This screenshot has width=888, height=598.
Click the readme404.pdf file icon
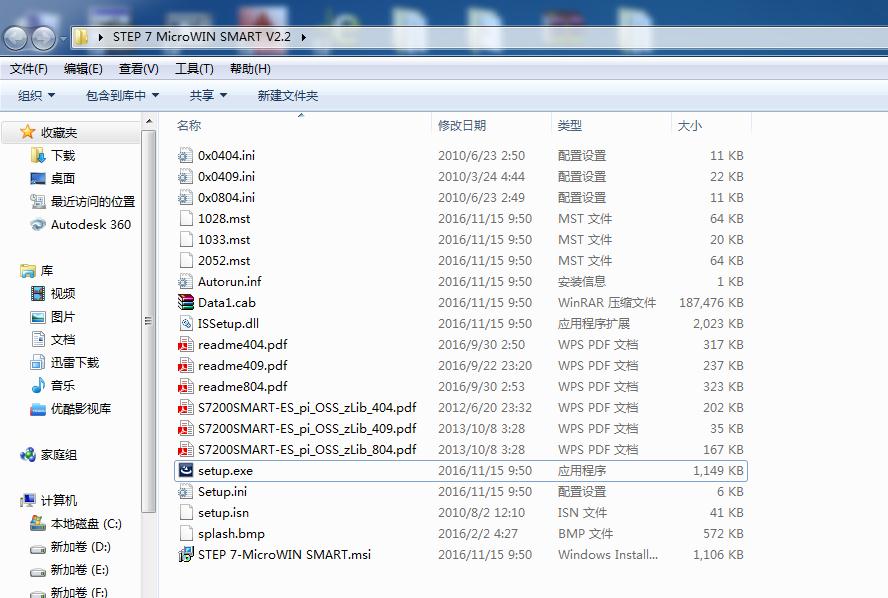[x=185, y=344]
